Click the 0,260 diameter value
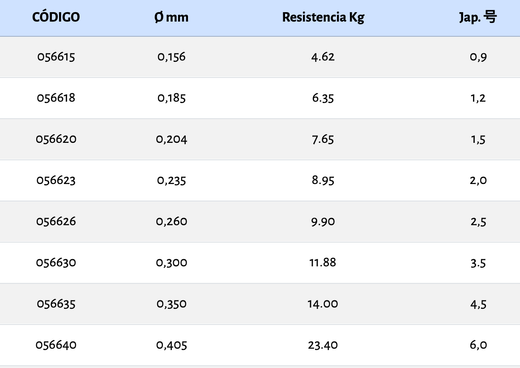The height and width of the screenshot is (368, 520). point(171,221)
